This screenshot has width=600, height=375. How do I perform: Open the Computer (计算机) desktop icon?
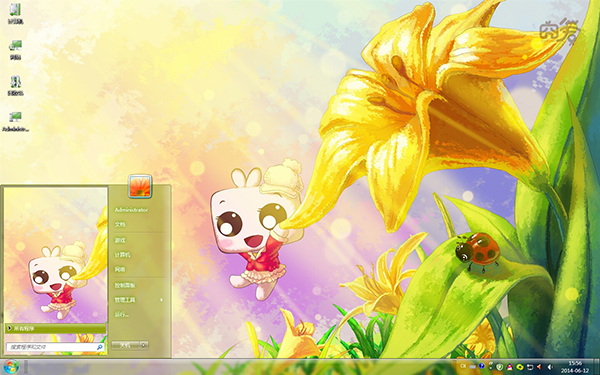15,13
